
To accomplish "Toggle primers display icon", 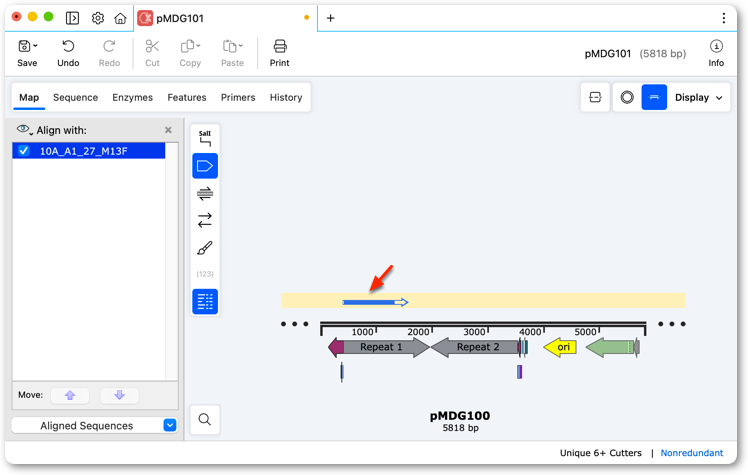I will tap(205, 193).
